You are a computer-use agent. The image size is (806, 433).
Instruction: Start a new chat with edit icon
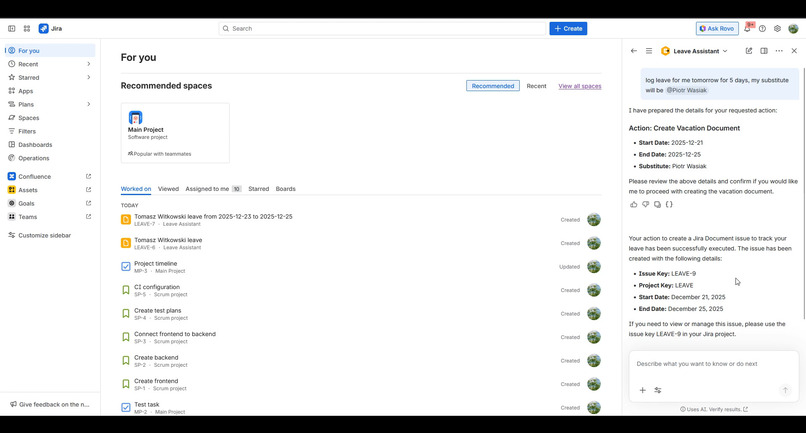[x=749, y=51]
